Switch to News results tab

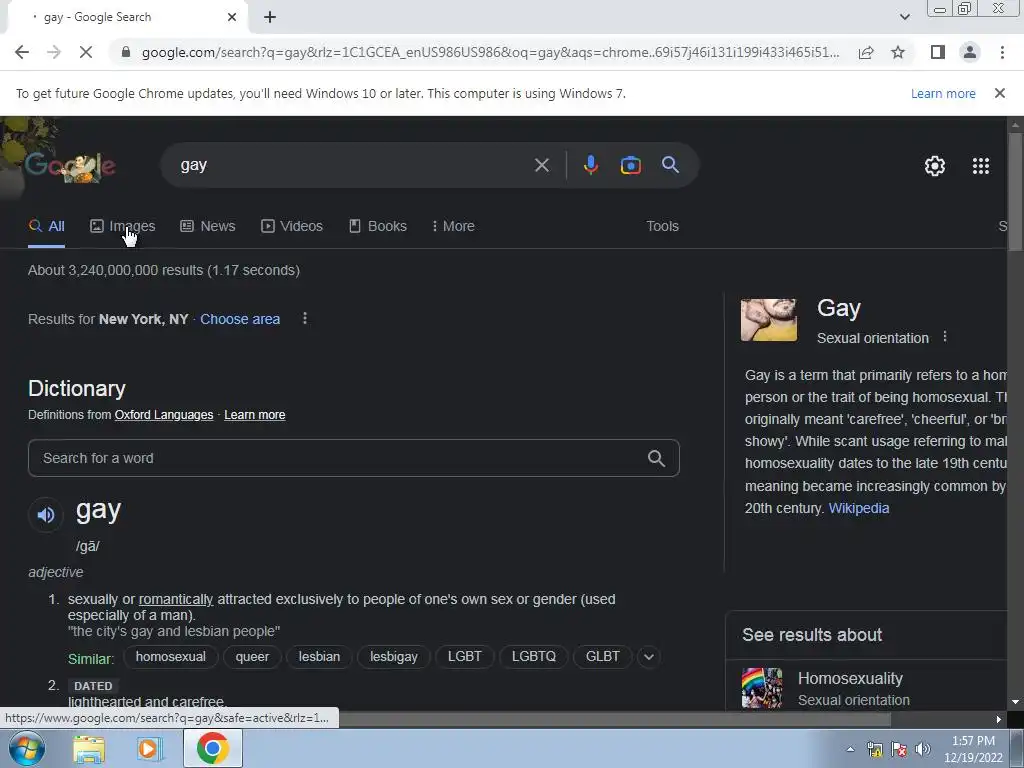click(208, 226)
